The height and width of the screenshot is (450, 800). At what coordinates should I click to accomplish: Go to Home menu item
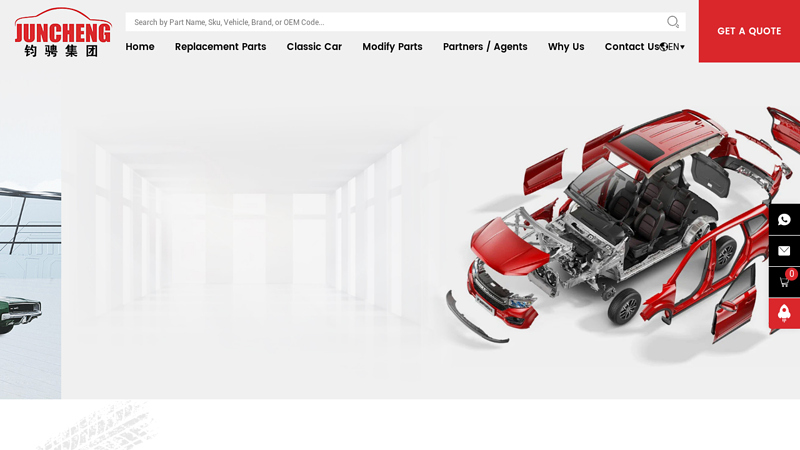pos(140,47)
